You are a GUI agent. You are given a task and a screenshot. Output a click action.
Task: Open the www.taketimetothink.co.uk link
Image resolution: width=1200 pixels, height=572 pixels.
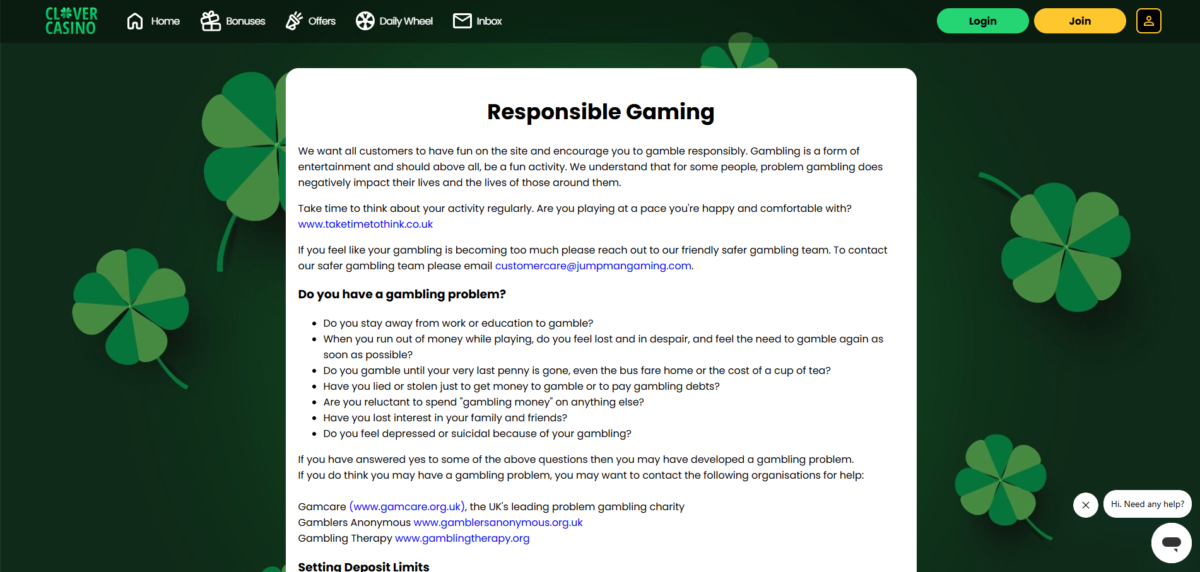365,224
